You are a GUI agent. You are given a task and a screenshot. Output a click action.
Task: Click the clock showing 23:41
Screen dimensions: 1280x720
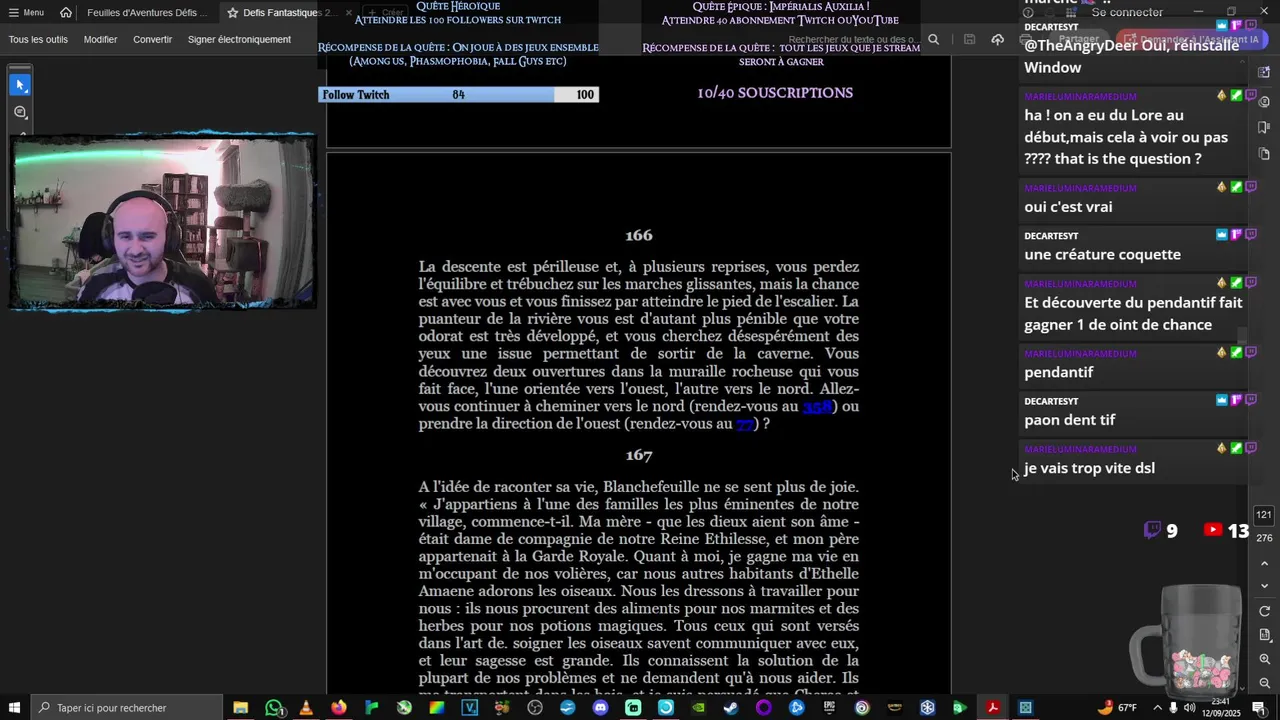[x=1221, y=701]
